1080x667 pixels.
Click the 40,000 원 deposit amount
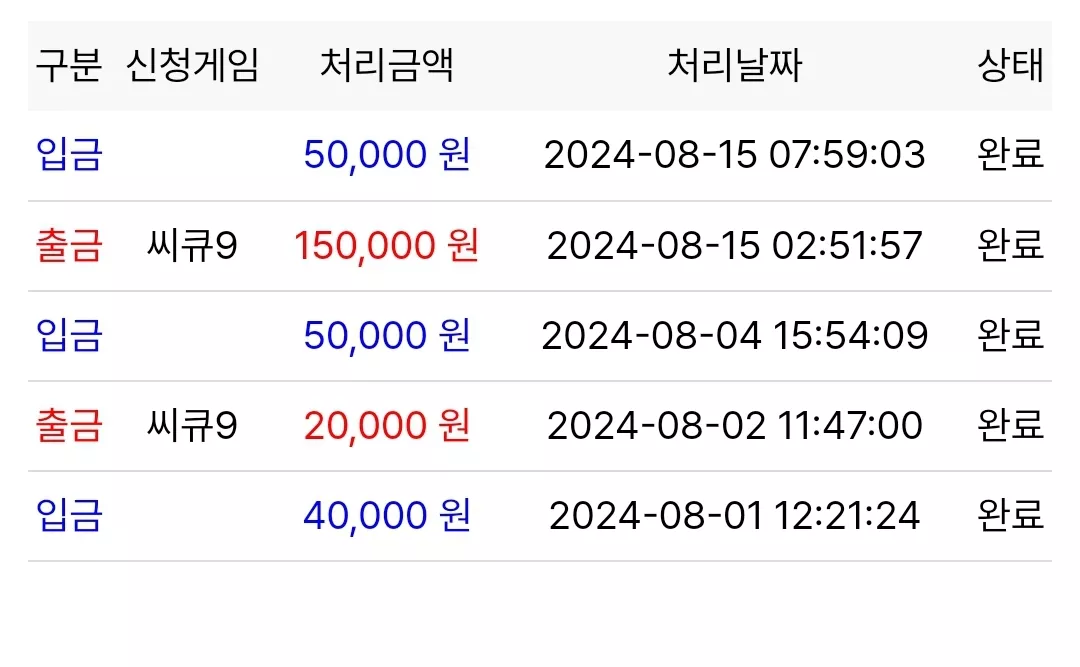(x=386, y=515)
